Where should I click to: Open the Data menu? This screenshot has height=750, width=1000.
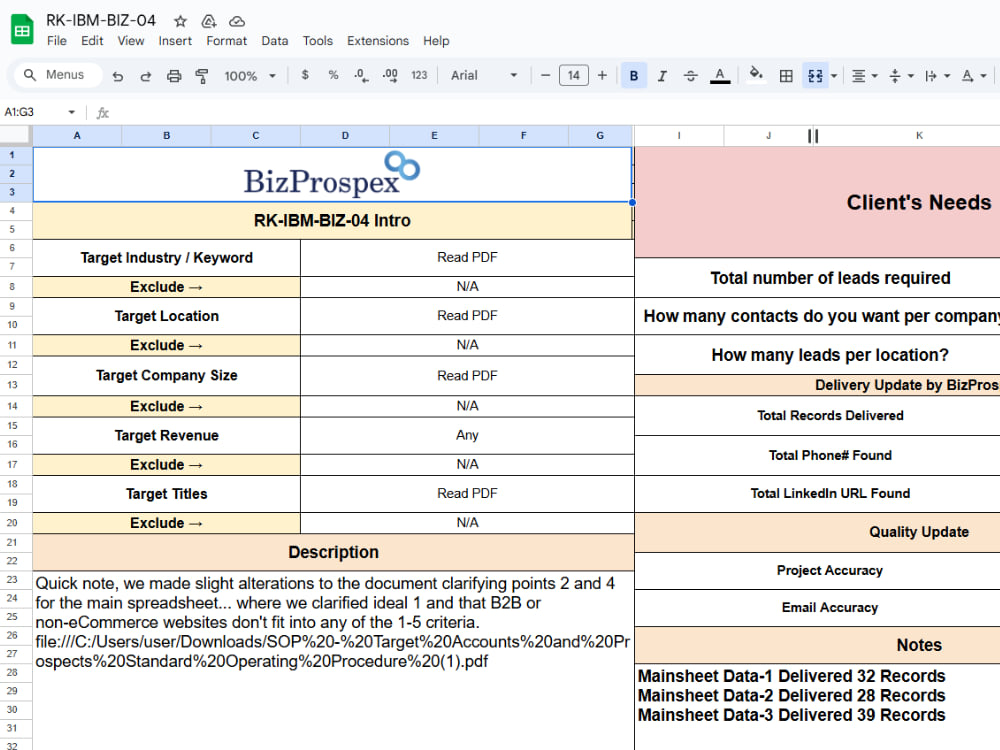click(275, 41)
